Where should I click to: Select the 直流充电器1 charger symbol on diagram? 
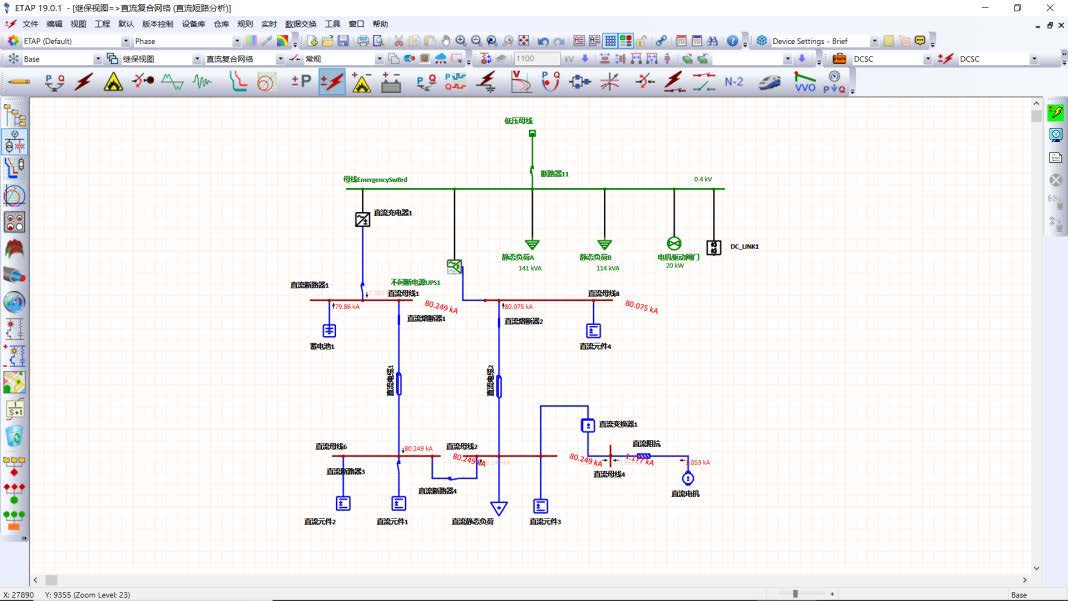(x=362, y=219)
